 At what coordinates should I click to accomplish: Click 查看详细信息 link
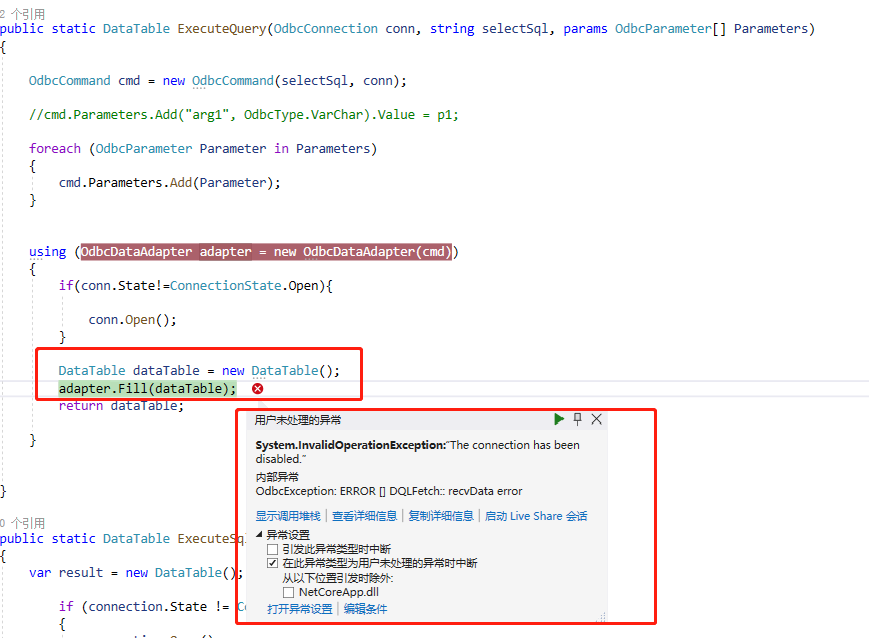[x=364, y=516]
